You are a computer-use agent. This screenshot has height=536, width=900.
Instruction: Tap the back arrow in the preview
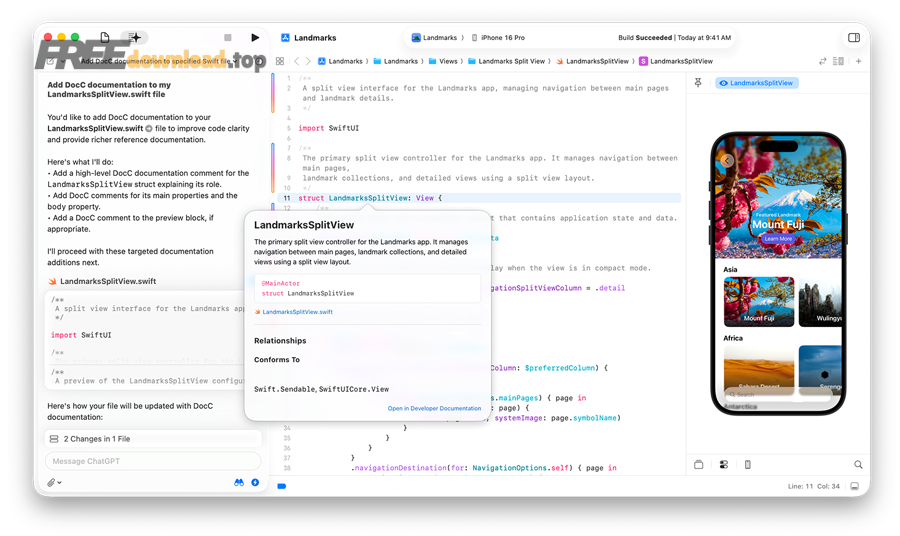[x=727, y=161]
